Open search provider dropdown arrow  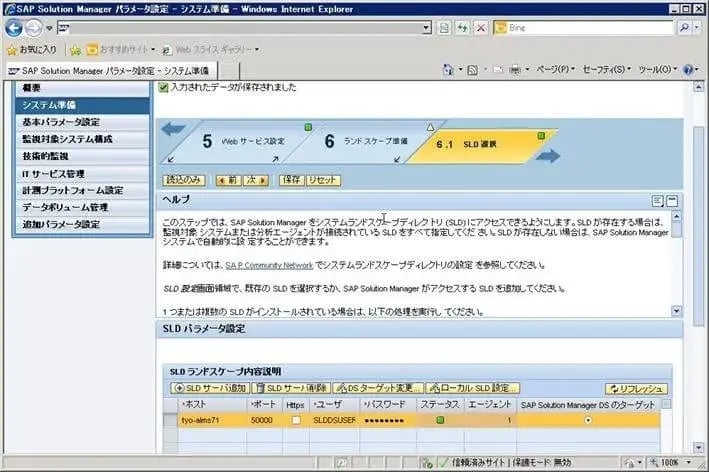tap(697, 28)
